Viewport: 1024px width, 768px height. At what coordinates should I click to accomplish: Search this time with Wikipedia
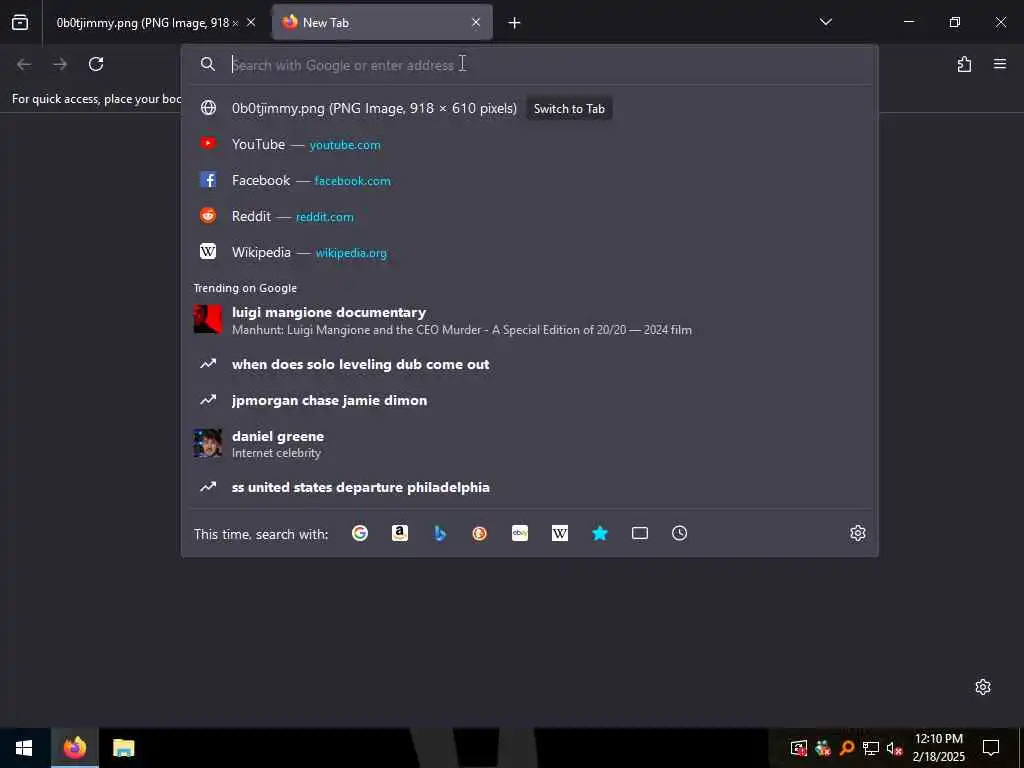pyautogui.click(x=560, y=534)
